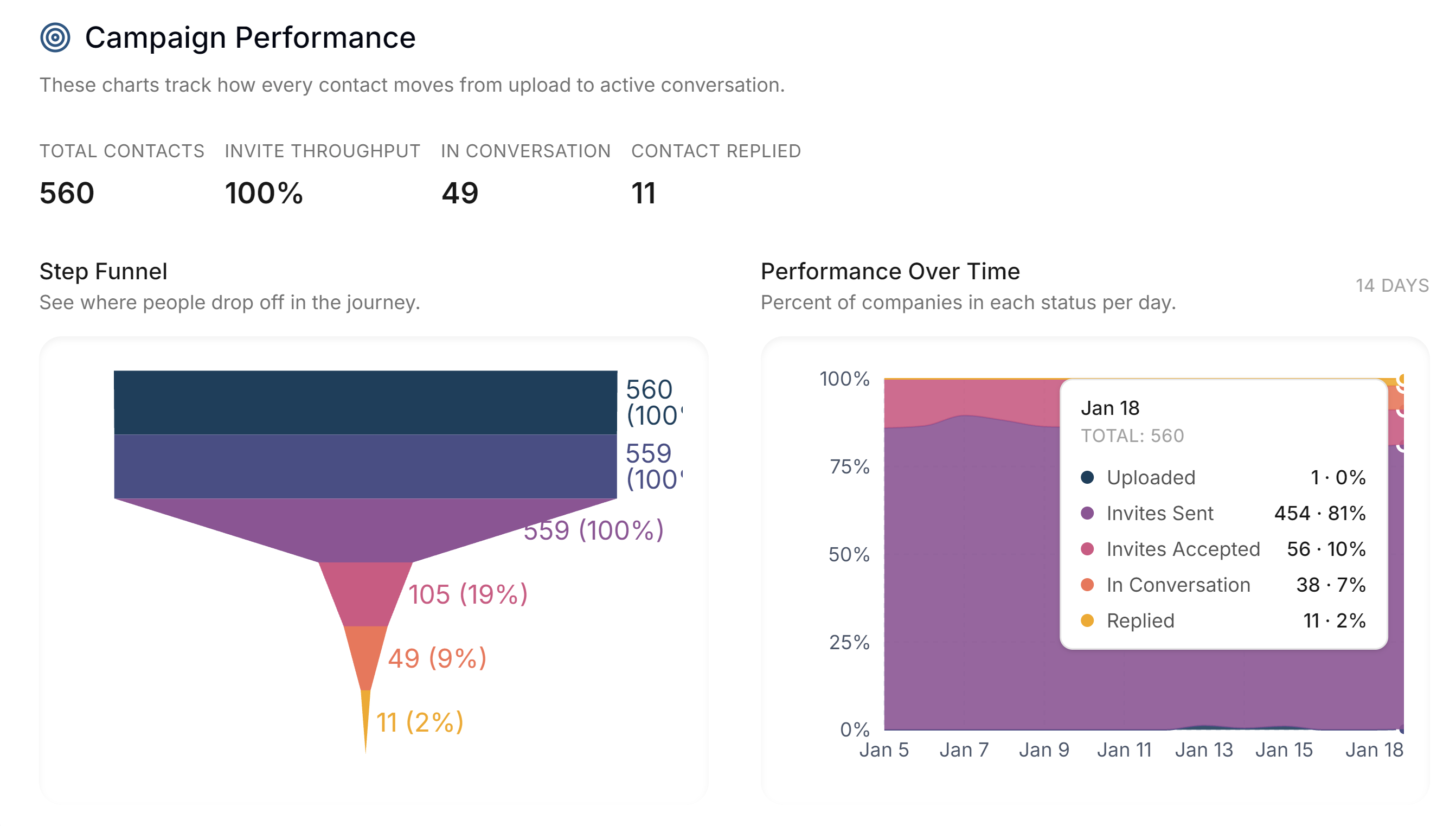The width and height of the screenshot is (1456, 826).
Task: Toggle the Uploaded series visibility in legend
Action: click(x=1151, y=478)
